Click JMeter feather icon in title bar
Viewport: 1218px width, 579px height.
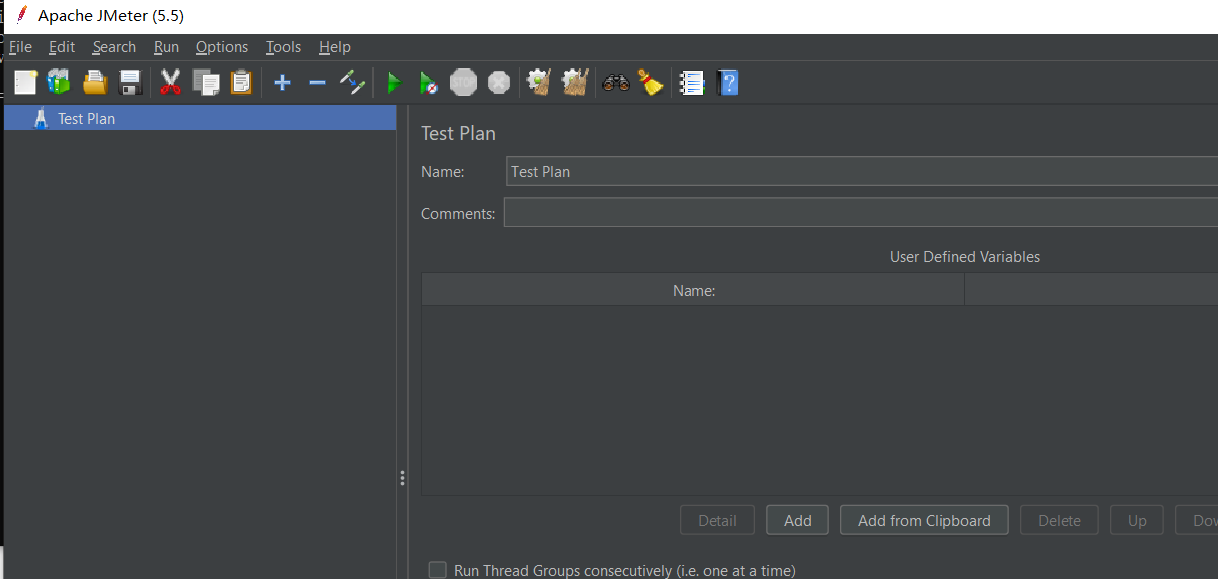(x=21, y=15)
